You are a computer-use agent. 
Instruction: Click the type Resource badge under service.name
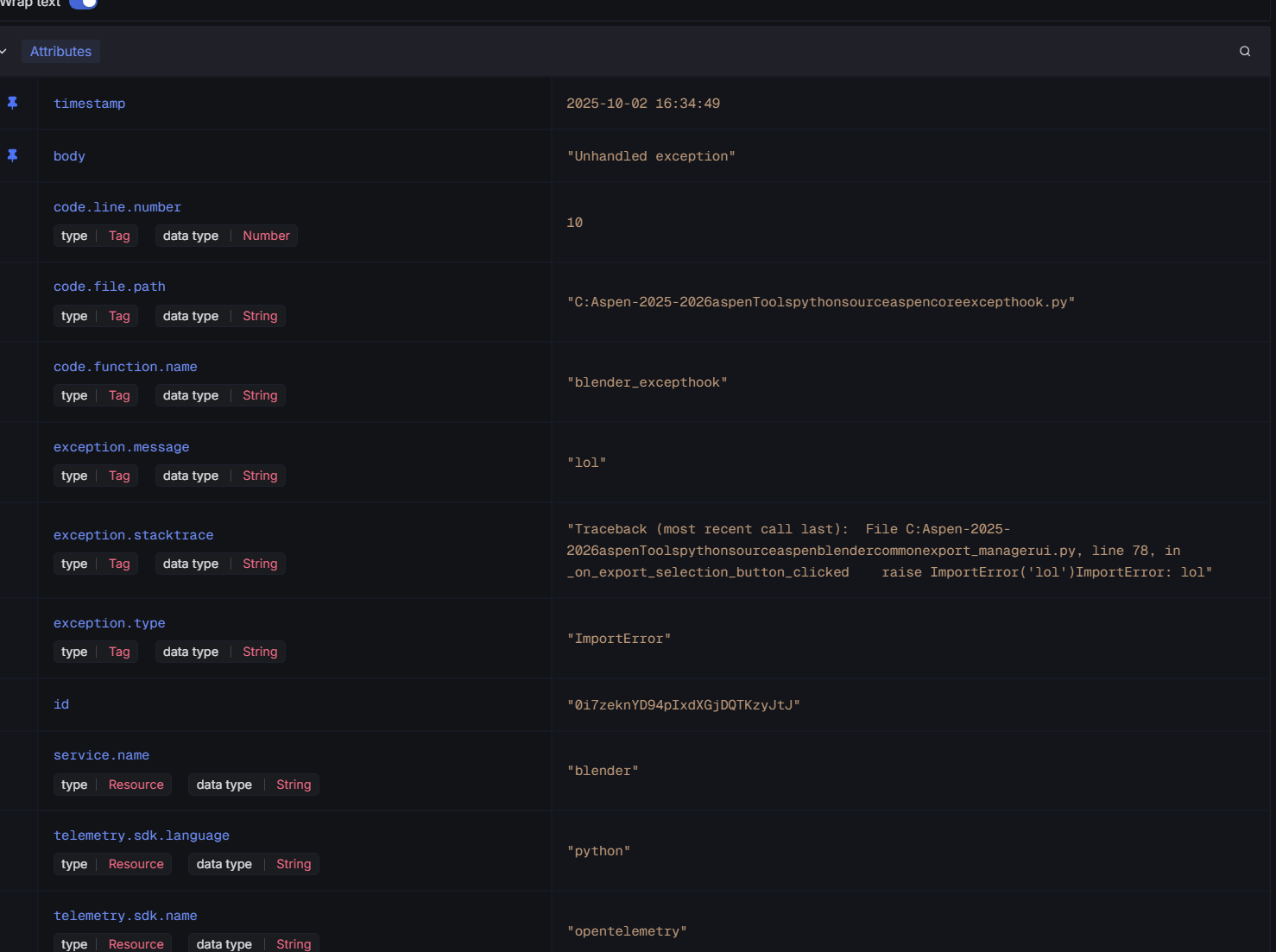[112, 785]
